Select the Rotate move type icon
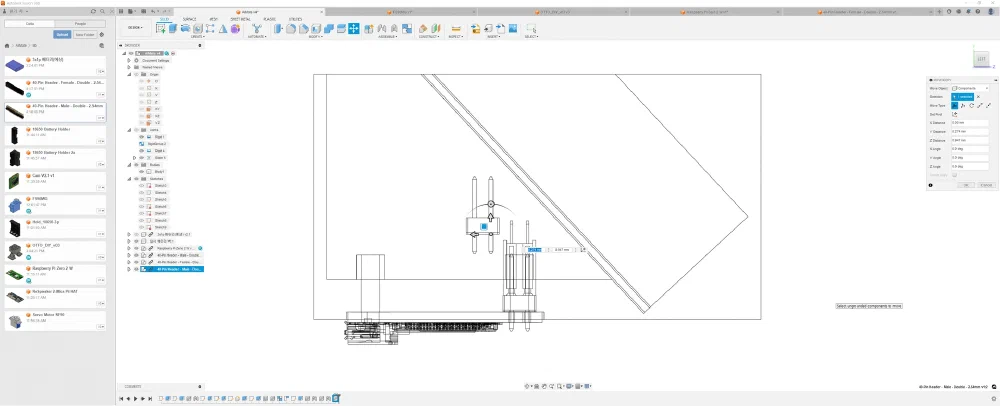Image resolution: width=1000 pixels, height=406 pixels. [x=971, y=105]
